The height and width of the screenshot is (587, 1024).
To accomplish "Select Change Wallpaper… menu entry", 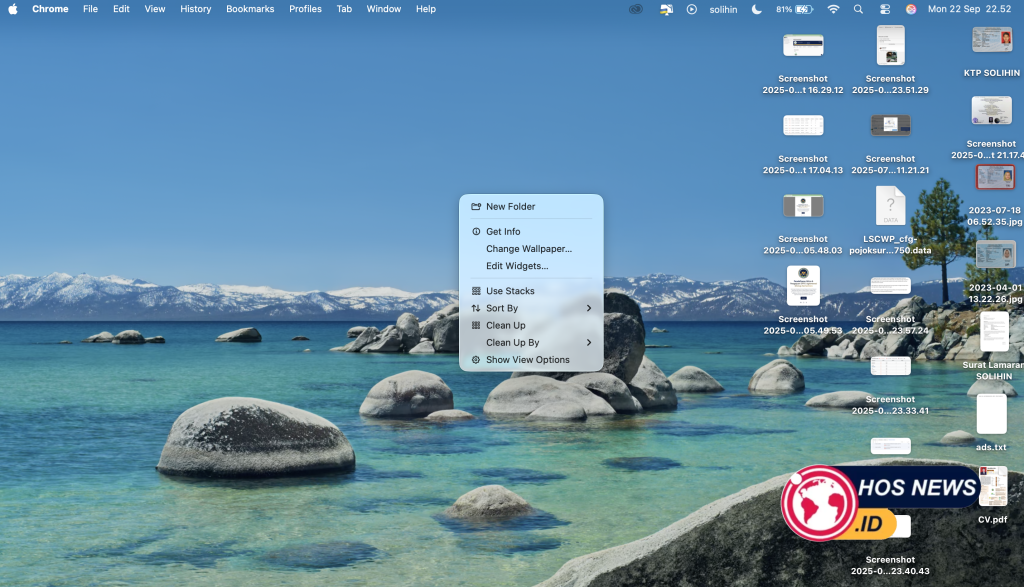I will (529, 249).
